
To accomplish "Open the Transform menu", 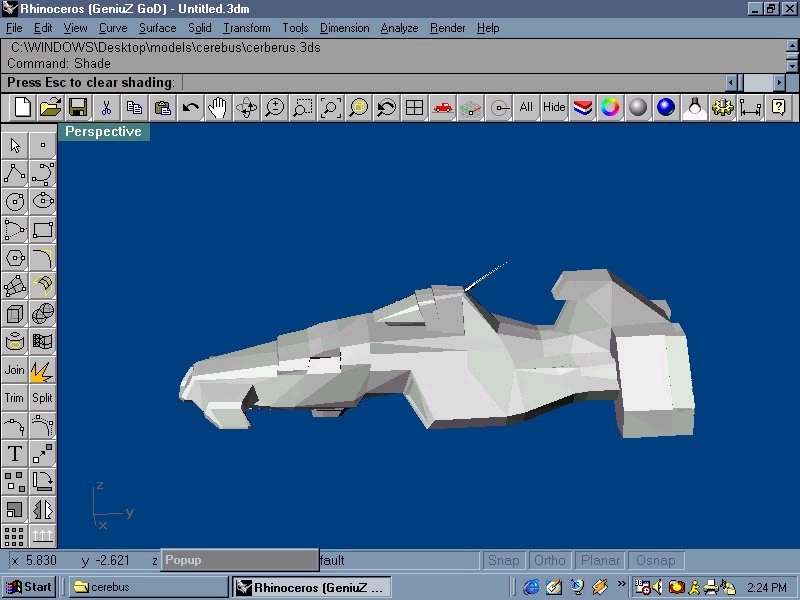I will 246,28.
